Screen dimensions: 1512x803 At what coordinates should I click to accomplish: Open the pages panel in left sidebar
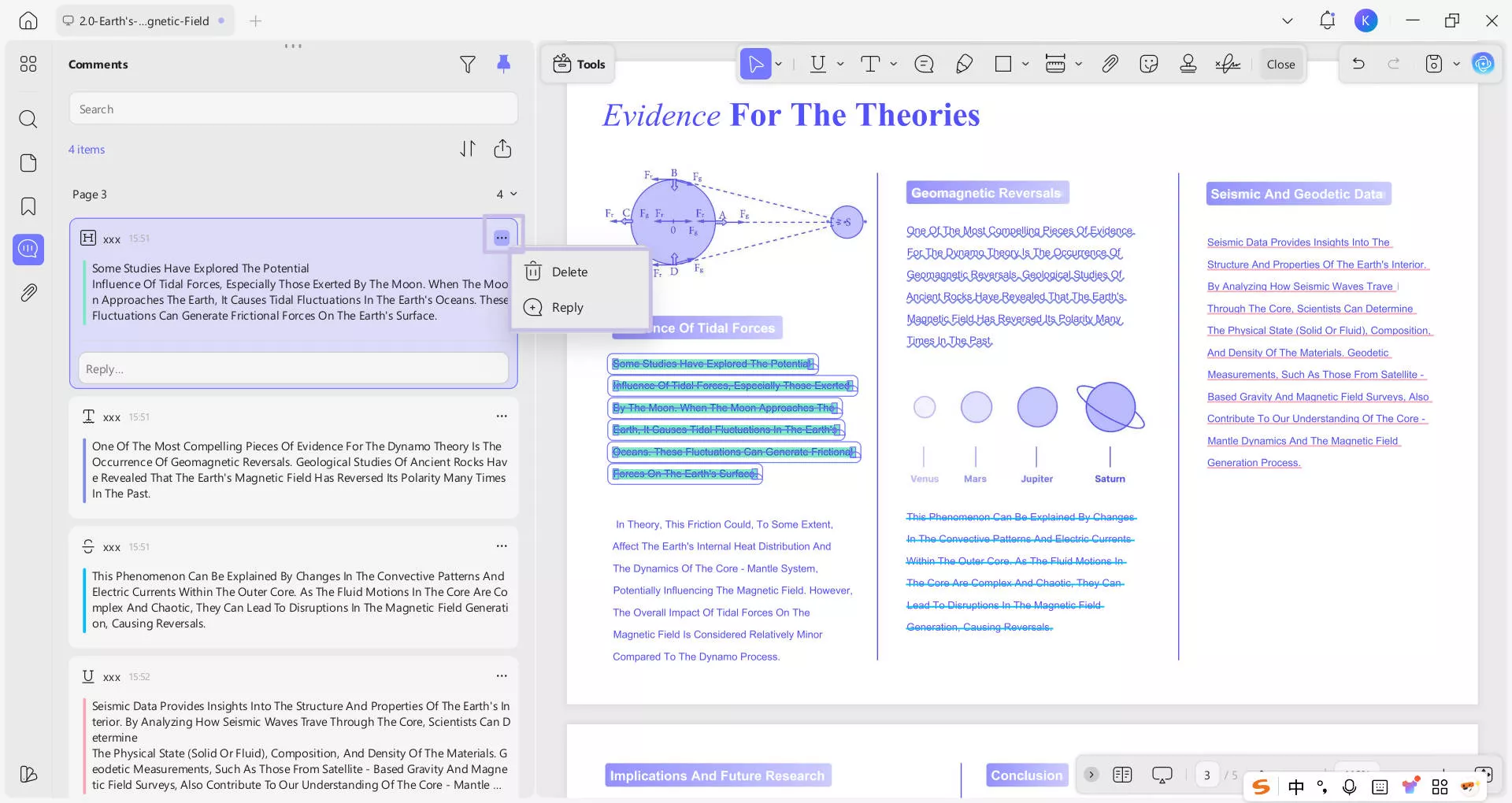28,163
